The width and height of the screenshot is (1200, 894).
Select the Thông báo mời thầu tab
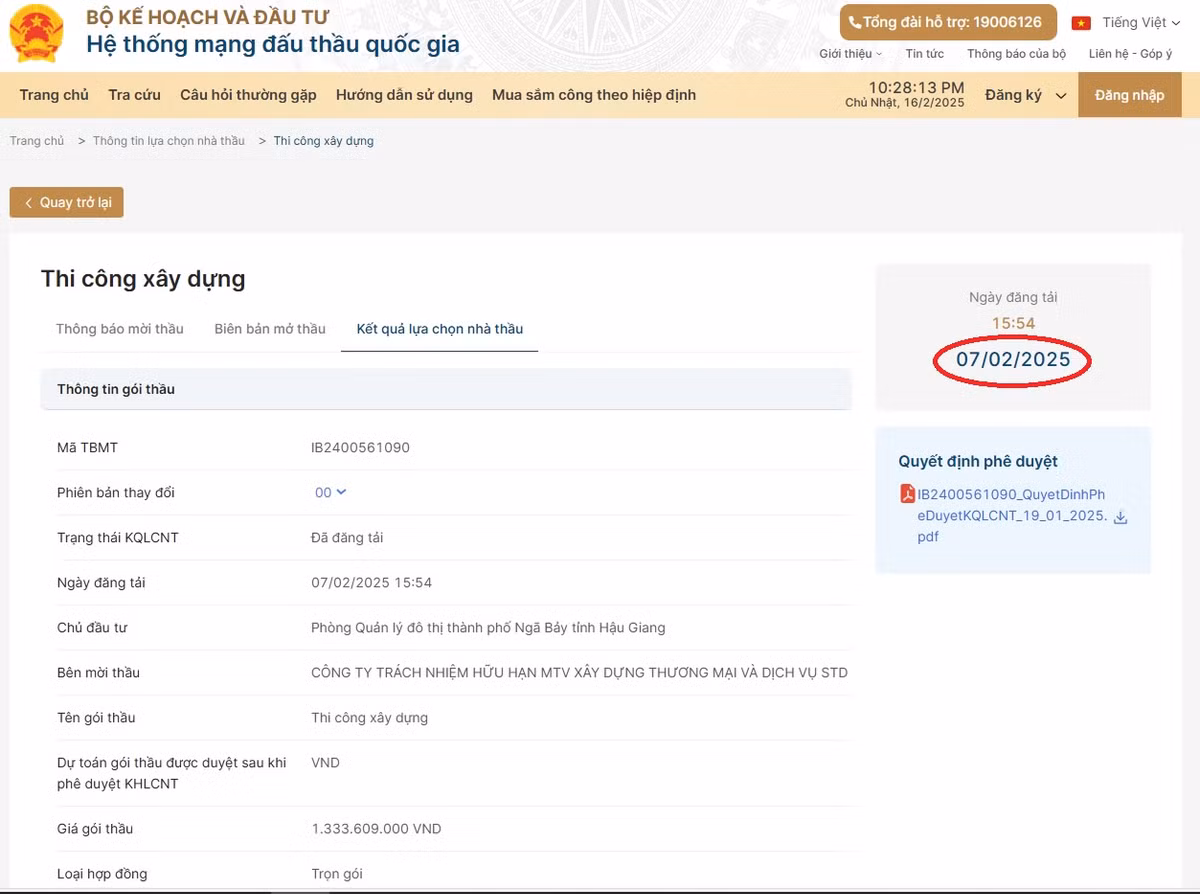119,328
